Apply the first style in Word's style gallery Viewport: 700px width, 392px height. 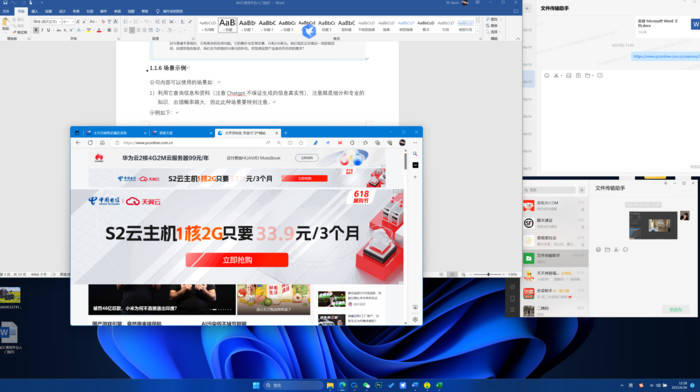pyautogui.click(x=208, y=25)
